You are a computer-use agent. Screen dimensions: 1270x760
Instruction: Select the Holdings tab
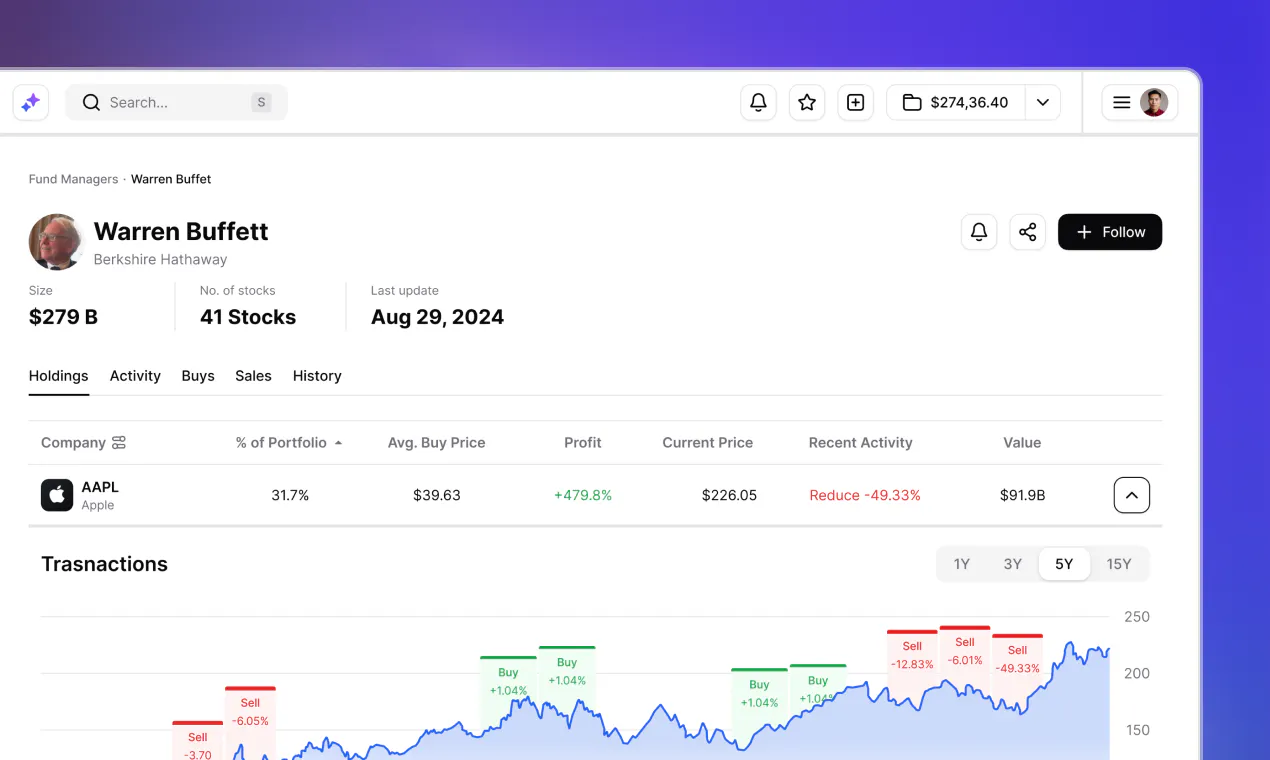click(x=58, y=376)
